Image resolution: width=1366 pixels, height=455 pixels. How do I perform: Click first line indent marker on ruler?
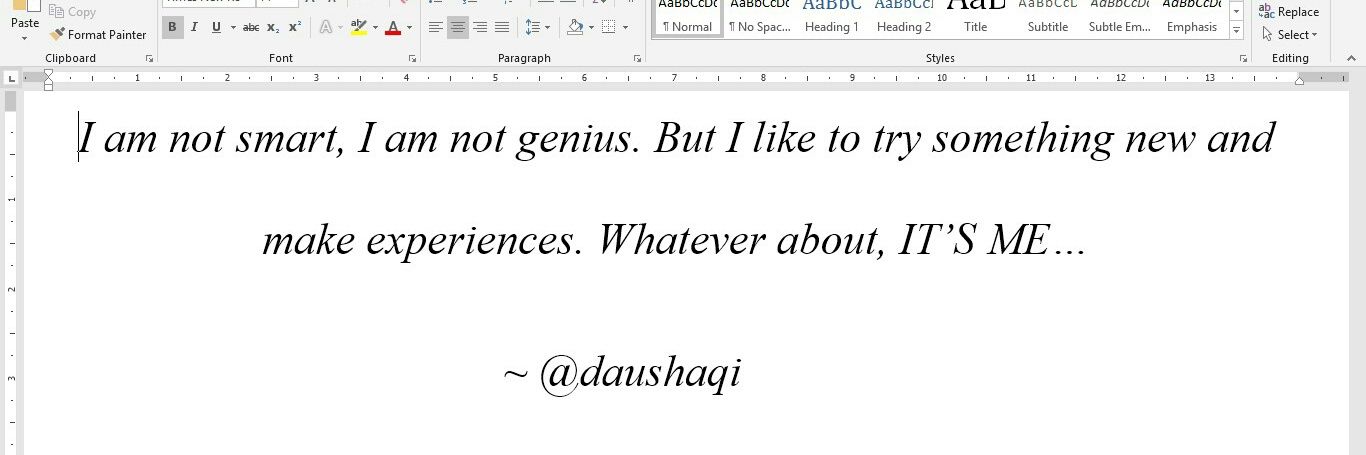click(x=48, y=73)
